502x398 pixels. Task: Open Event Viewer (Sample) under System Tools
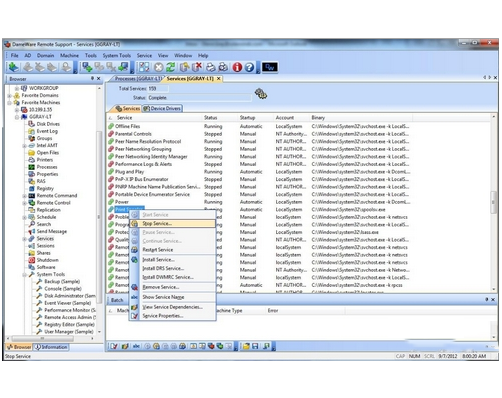67,303
